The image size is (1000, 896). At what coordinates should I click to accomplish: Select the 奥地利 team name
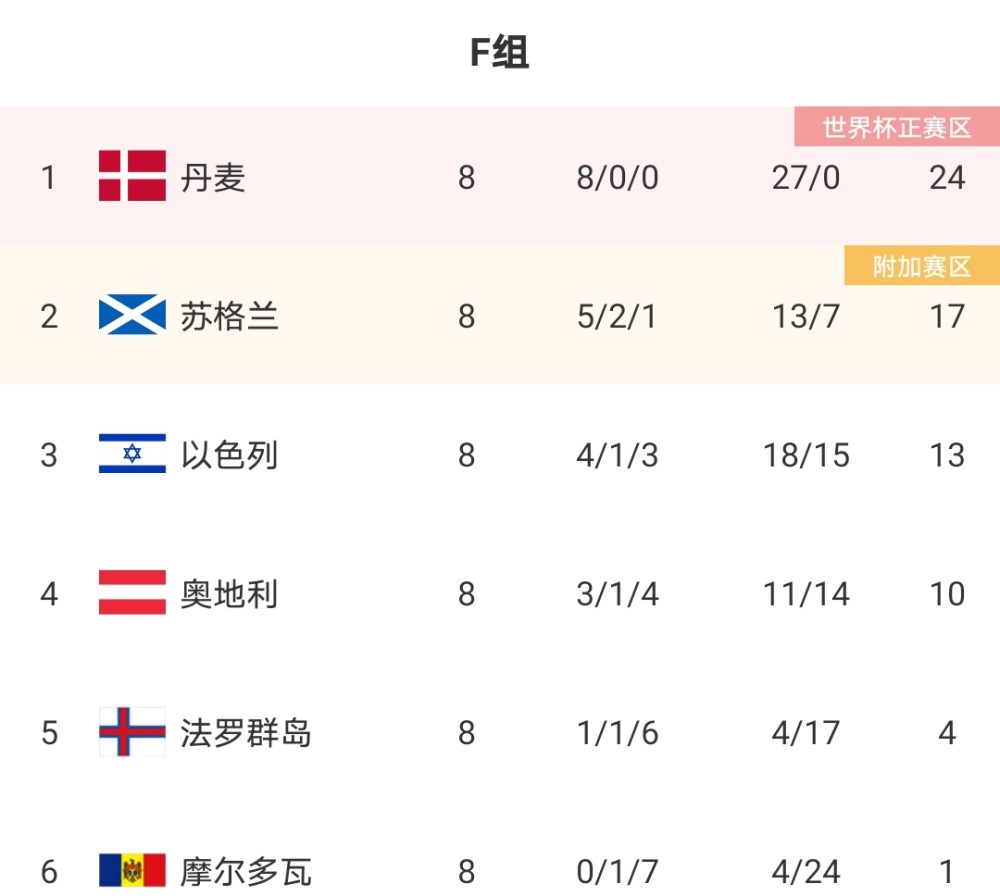tap(230, 594)
